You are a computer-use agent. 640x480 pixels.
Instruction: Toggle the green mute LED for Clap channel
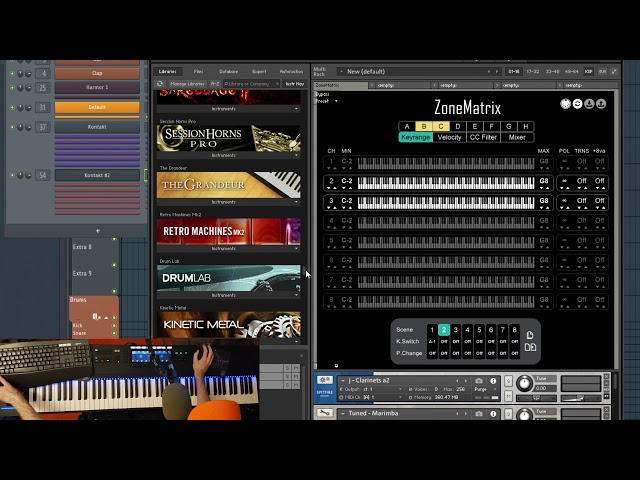[12, 73]
